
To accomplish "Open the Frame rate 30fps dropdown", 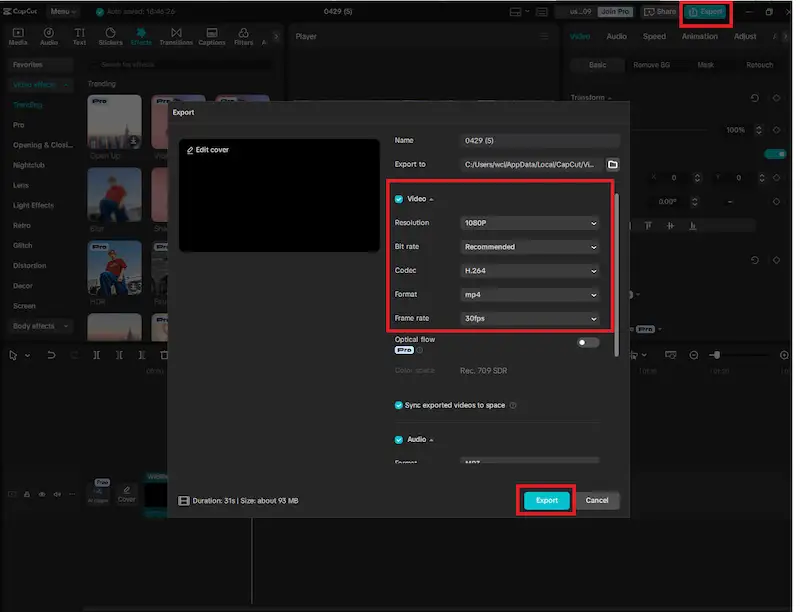I will [x=530, y=319].
